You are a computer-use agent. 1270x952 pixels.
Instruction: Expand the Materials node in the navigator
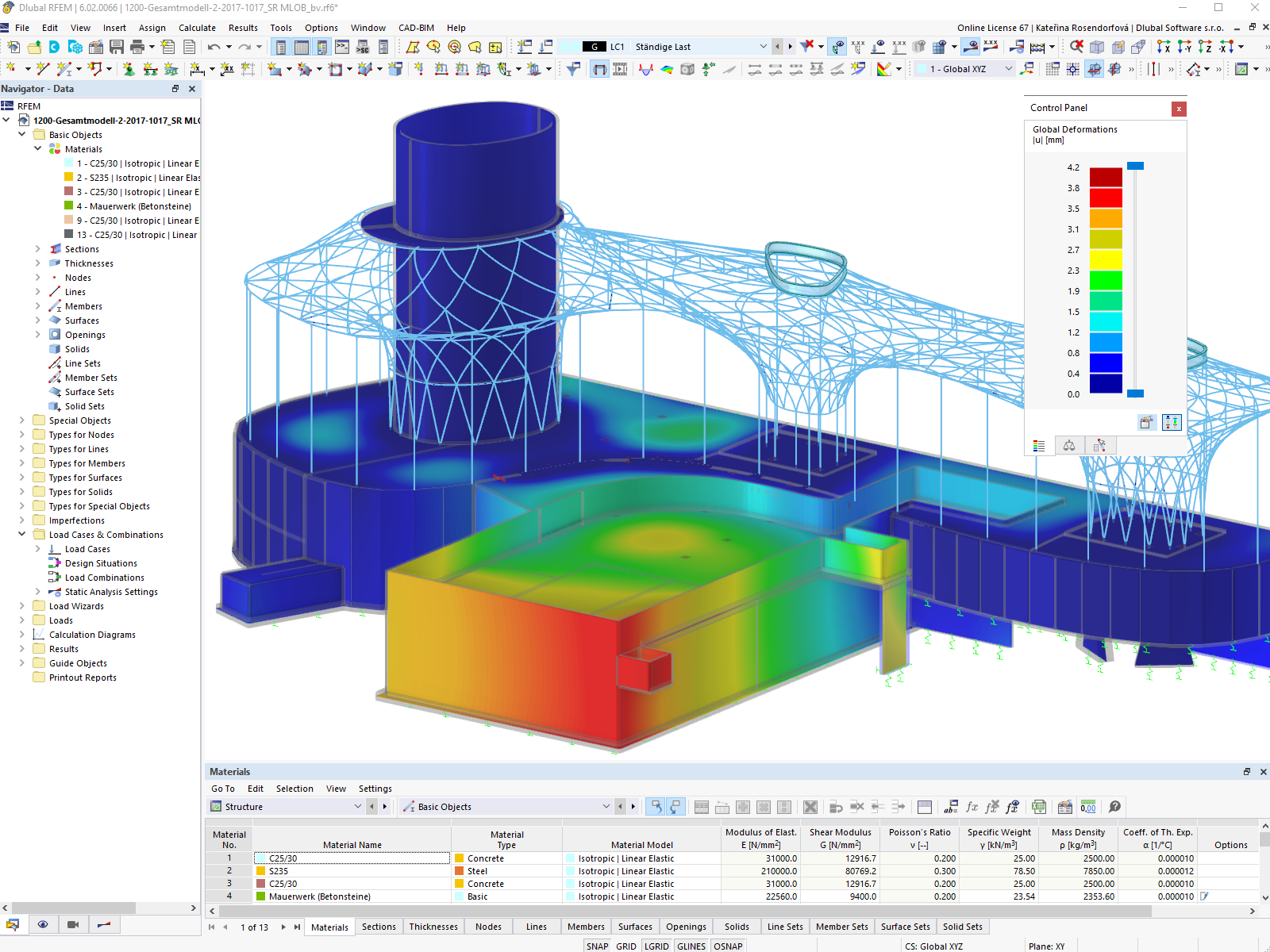click(37, 148)
